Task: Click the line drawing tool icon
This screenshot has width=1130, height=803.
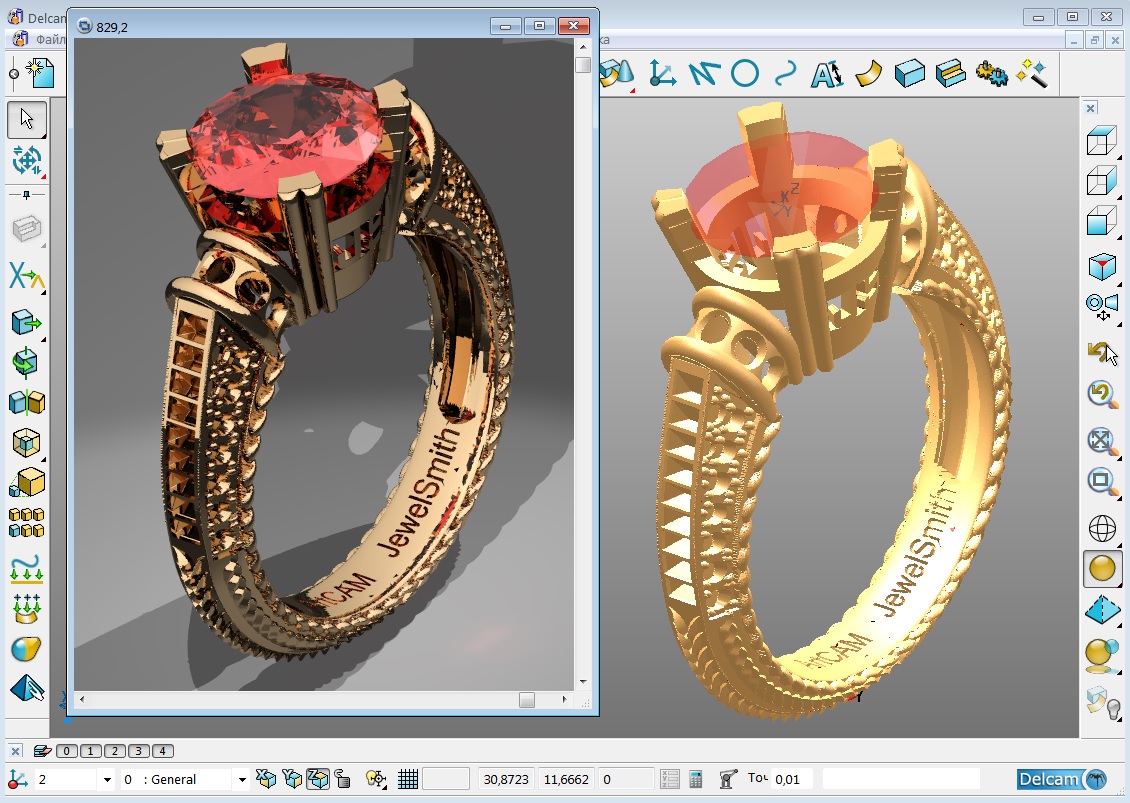Action: [704, 73]
